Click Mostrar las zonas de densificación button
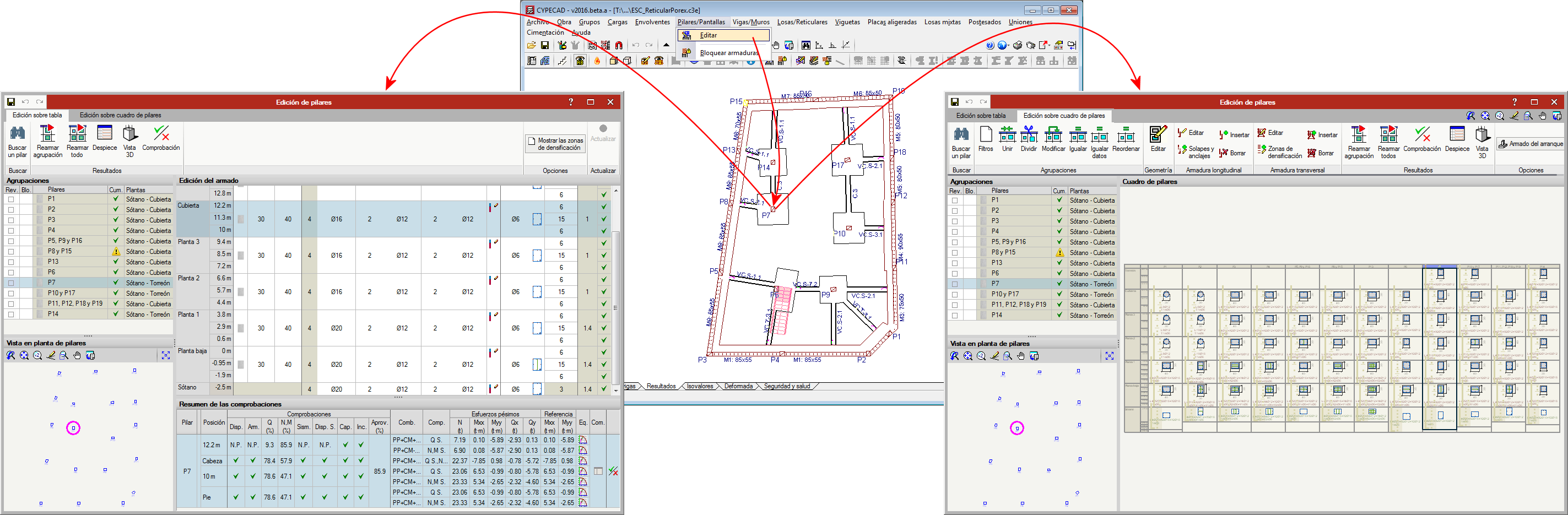Viewport: 1568px width, 515px height. tap(555, 144)
